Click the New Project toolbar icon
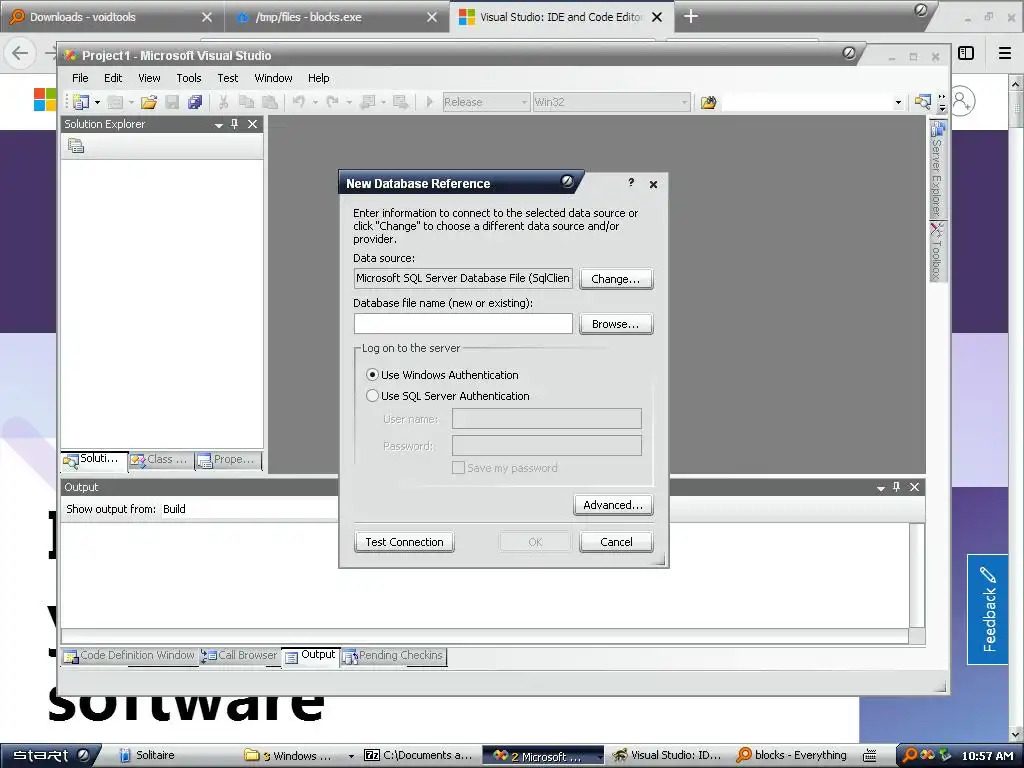1024x768 pixels. (x=81, y=102)
